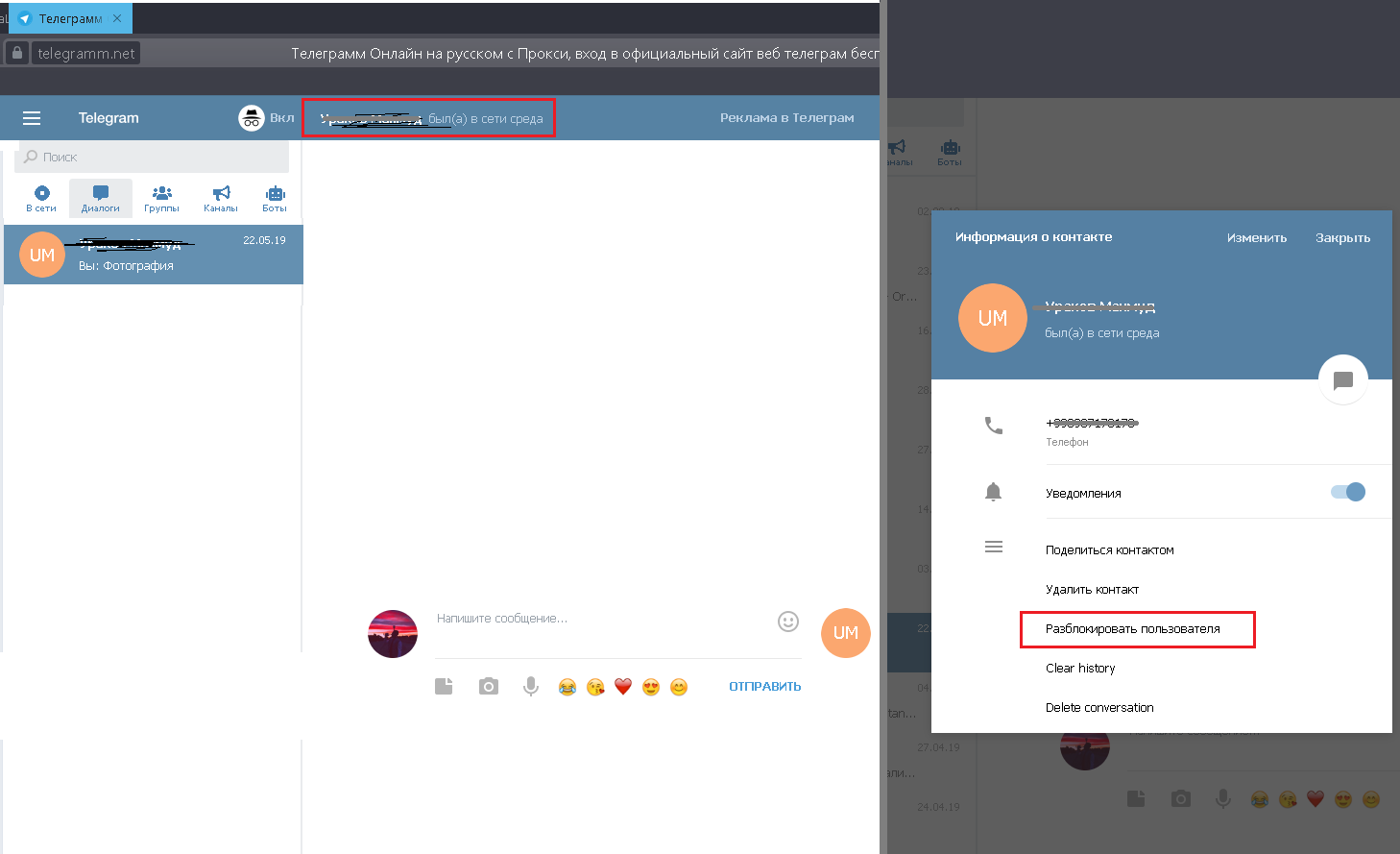1400x854 pixels.
Task: Open the emoji picker smiley icon
Action: 788,622
